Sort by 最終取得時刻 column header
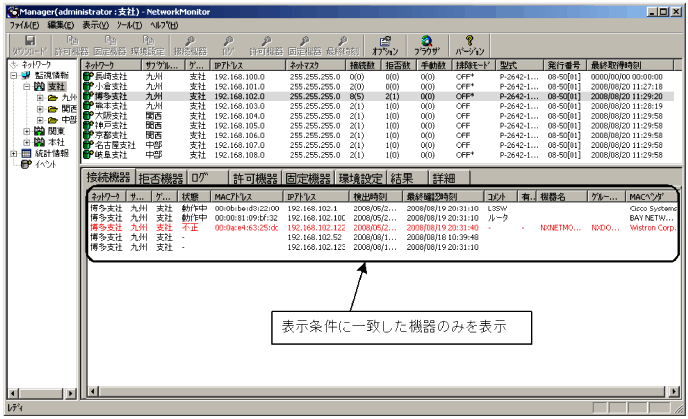688x419 pixels. click(630, 65)
